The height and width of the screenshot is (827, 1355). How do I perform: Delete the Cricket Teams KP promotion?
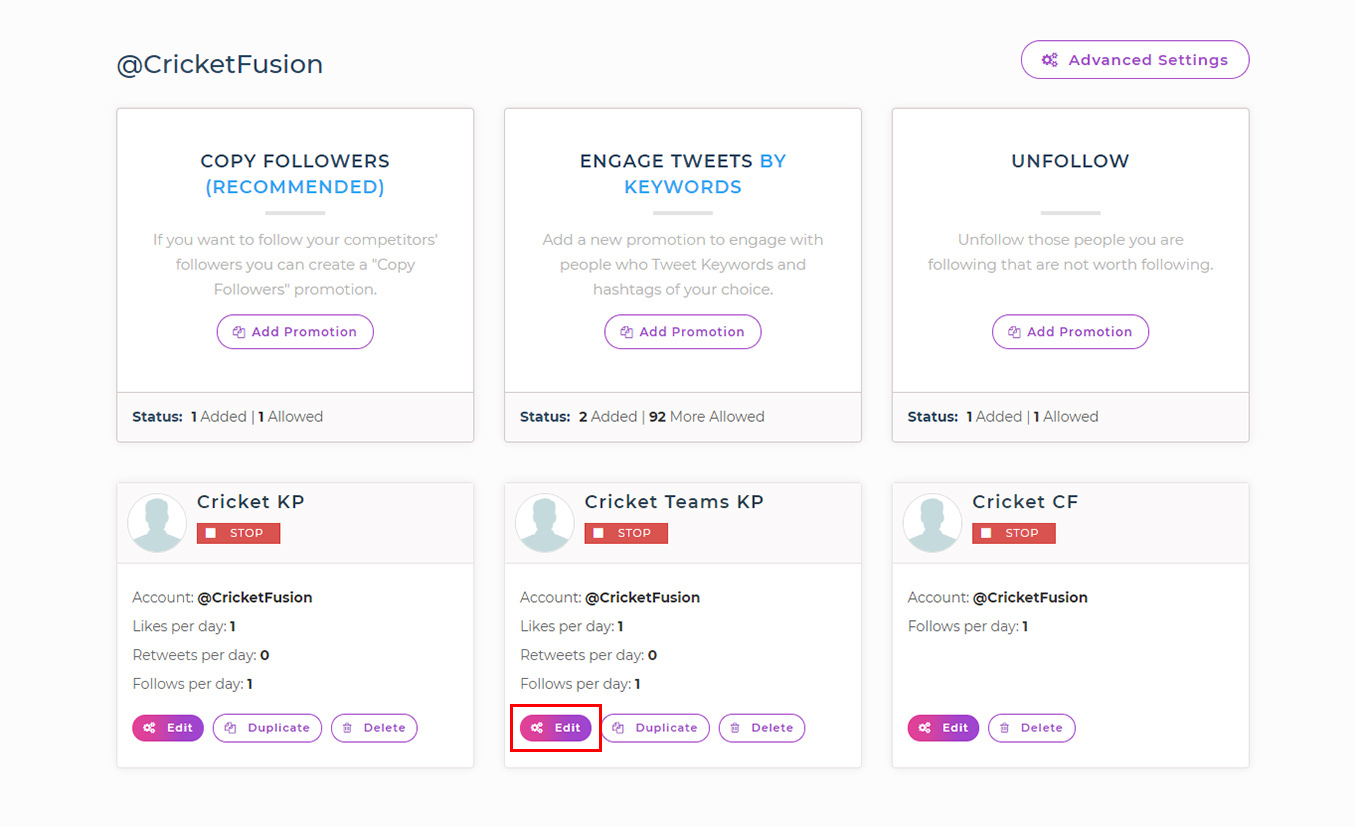[761, 728]
